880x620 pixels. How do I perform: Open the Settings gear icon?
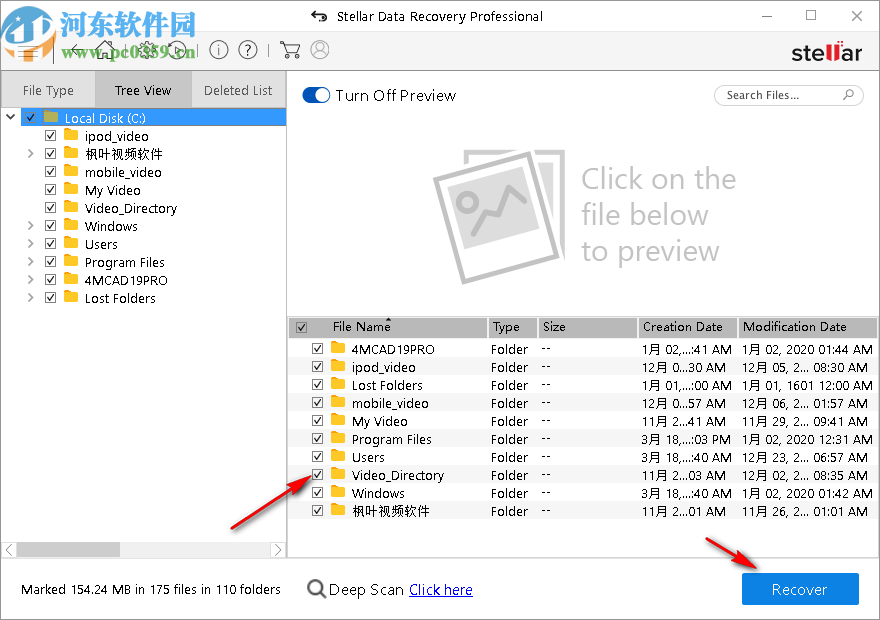click(147, 49)
